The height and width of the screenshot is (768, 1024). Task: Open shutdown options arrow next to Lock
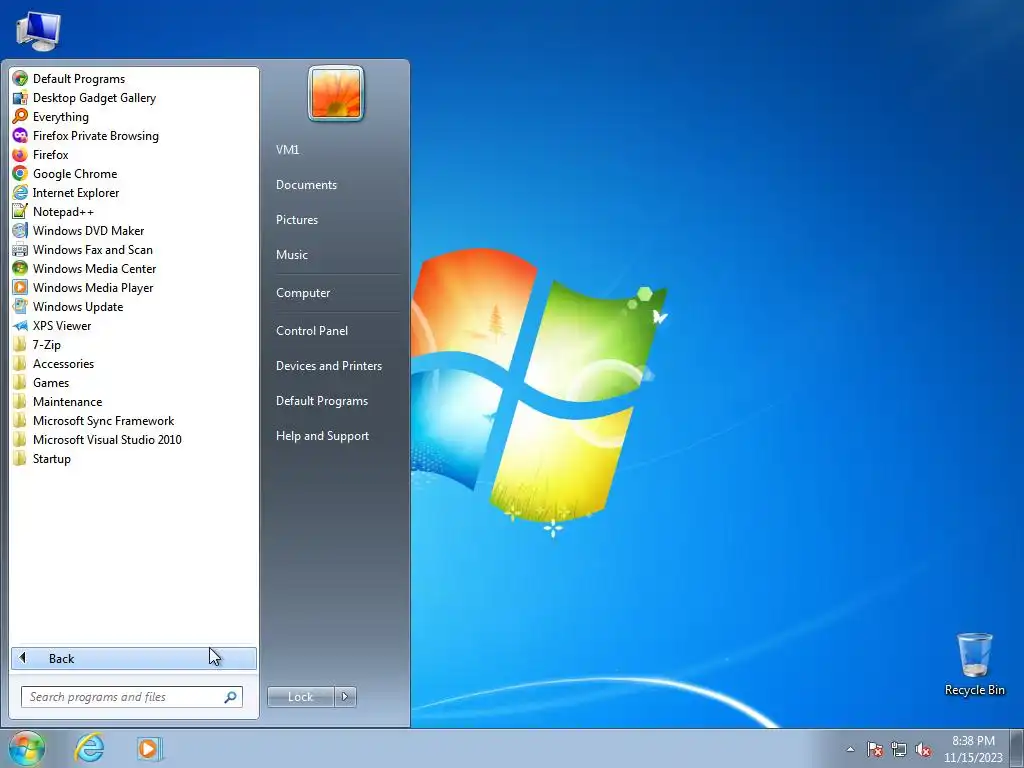click(345, 697)
